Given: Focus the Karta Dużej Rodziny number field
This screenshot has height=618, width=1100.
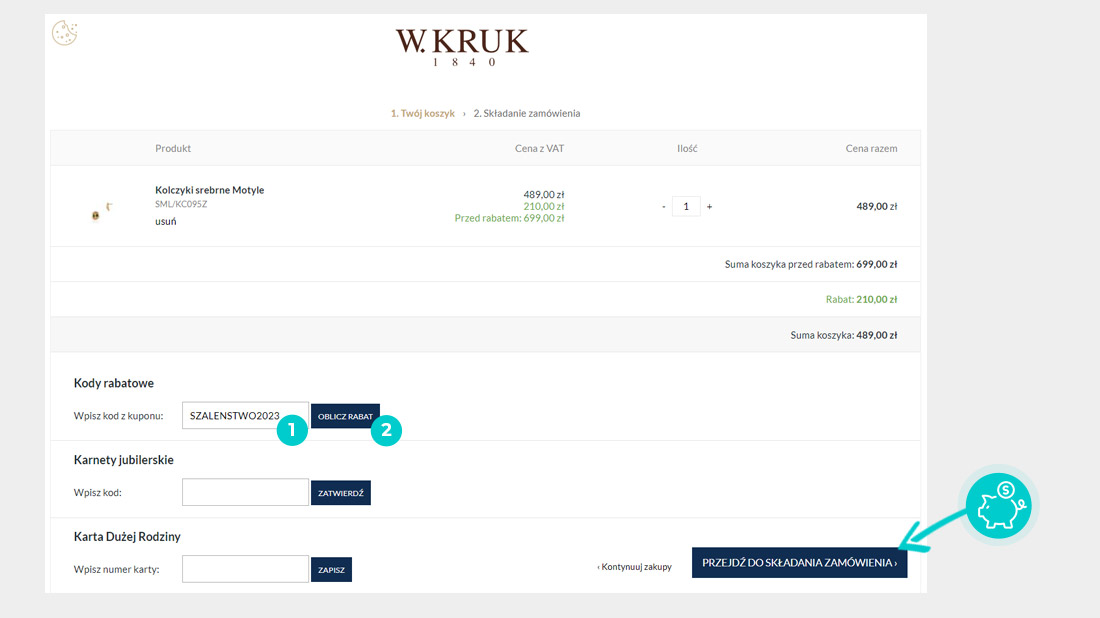Looking at the screenshot, I should tap(245, 569).
